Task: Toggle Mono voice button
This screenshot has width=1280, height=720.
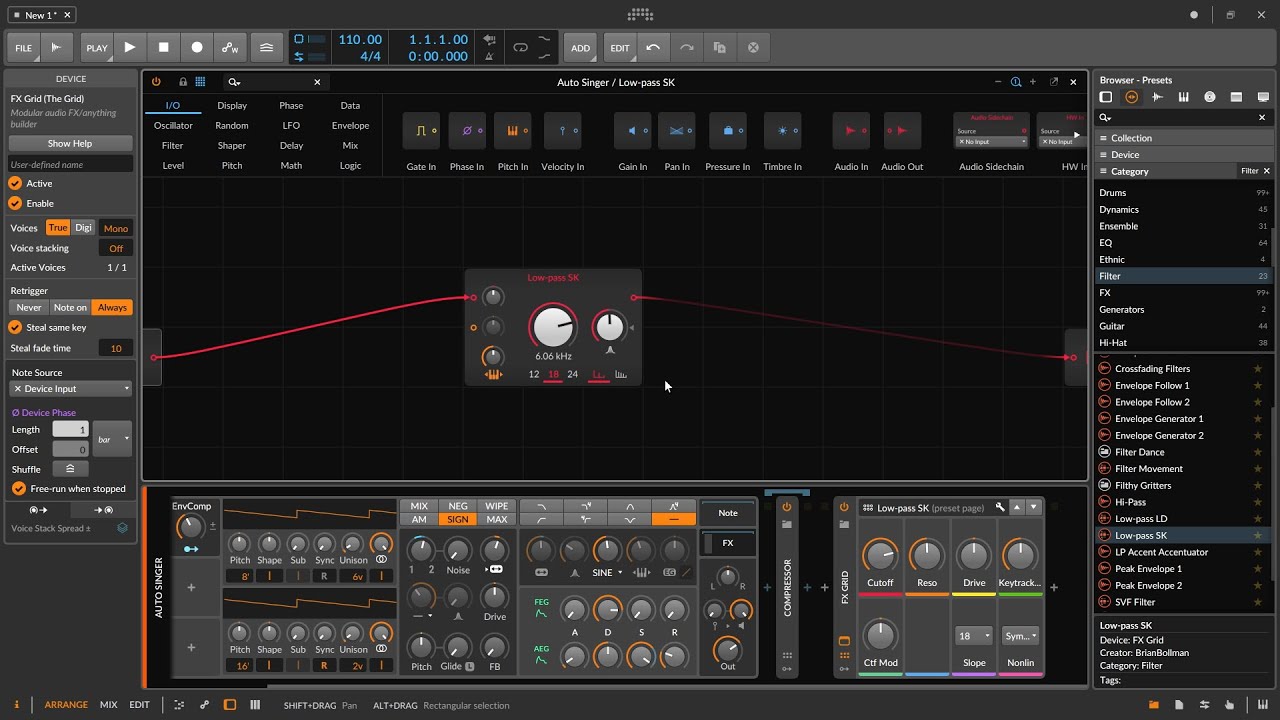Action: pos(116,228)
